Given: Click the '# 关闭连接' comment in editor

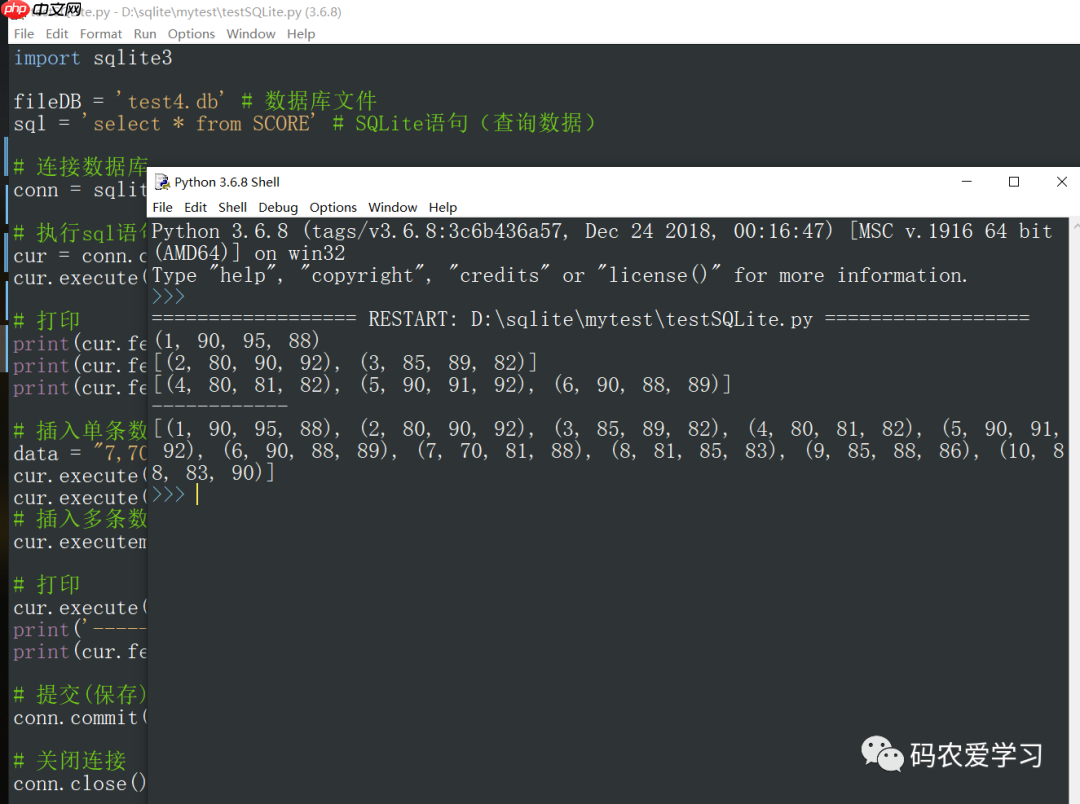Looking at the screenshot, I should point(70,761).
